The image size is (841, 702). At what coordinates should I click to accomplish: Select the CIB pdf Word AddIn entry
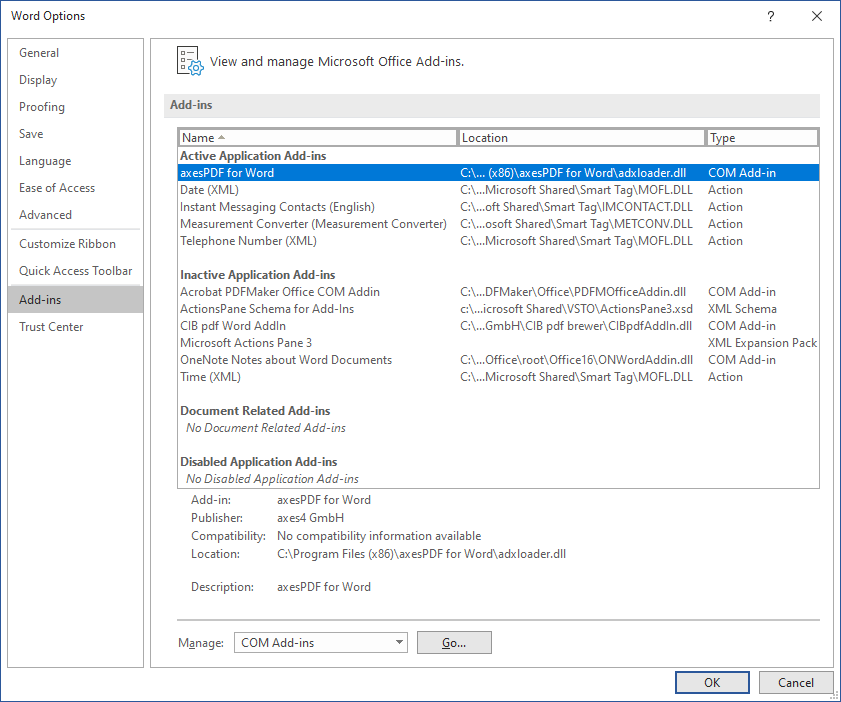pyautogui.click(x=300, y=325)
